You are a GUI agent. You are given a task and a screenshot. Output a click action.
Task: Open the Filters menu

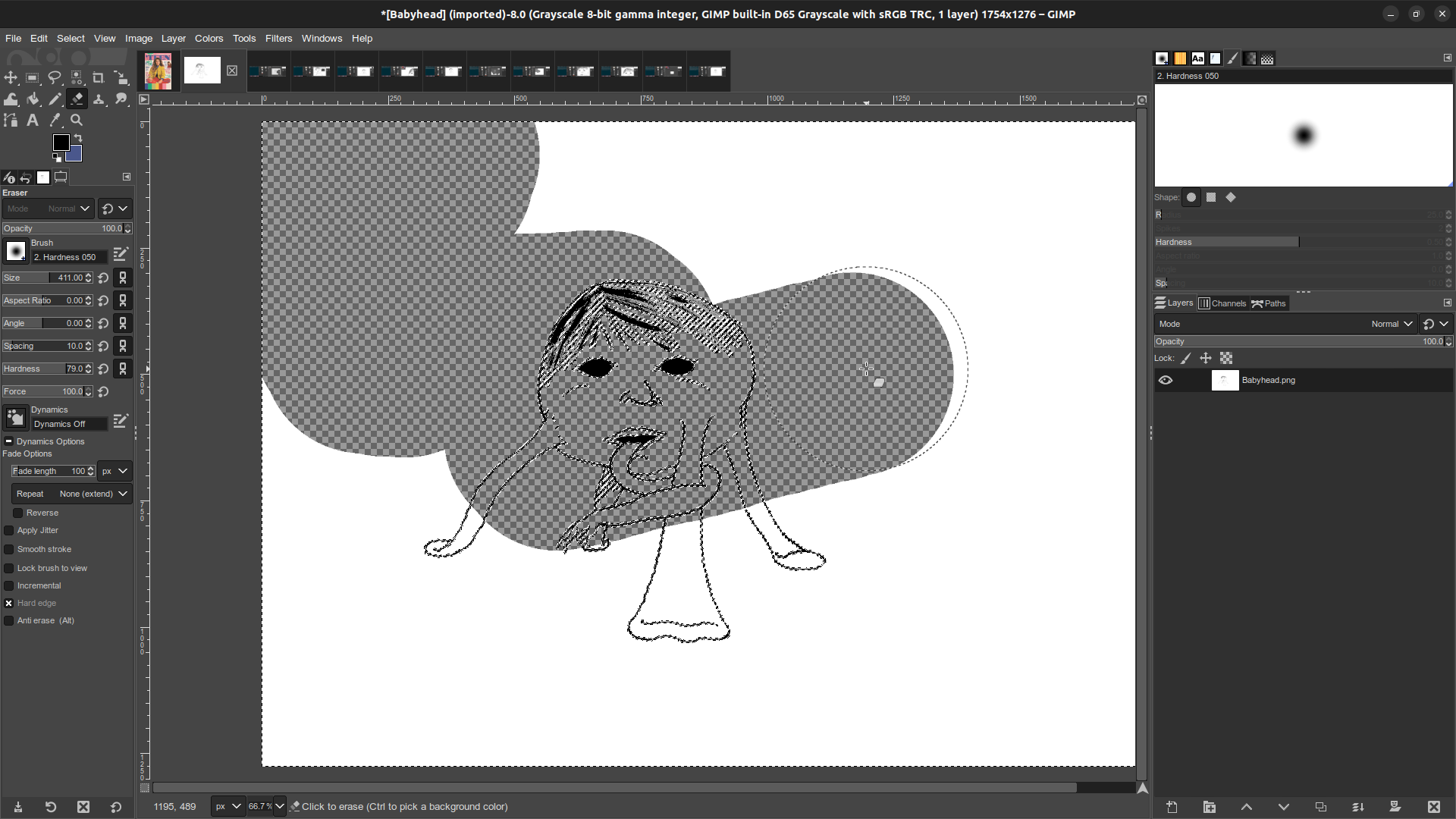278,38
